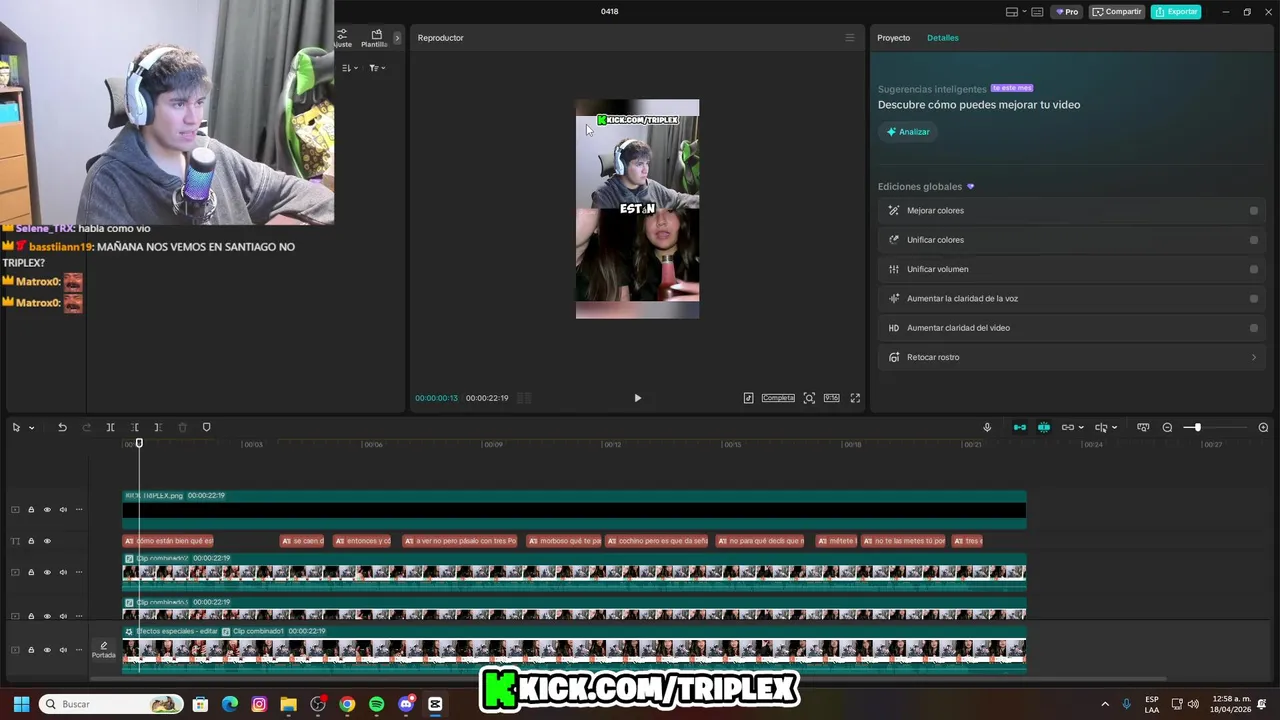Expand more media tabs with arrow
The width and height of the screenshot is (1280, 720).
tap(397, 38)
